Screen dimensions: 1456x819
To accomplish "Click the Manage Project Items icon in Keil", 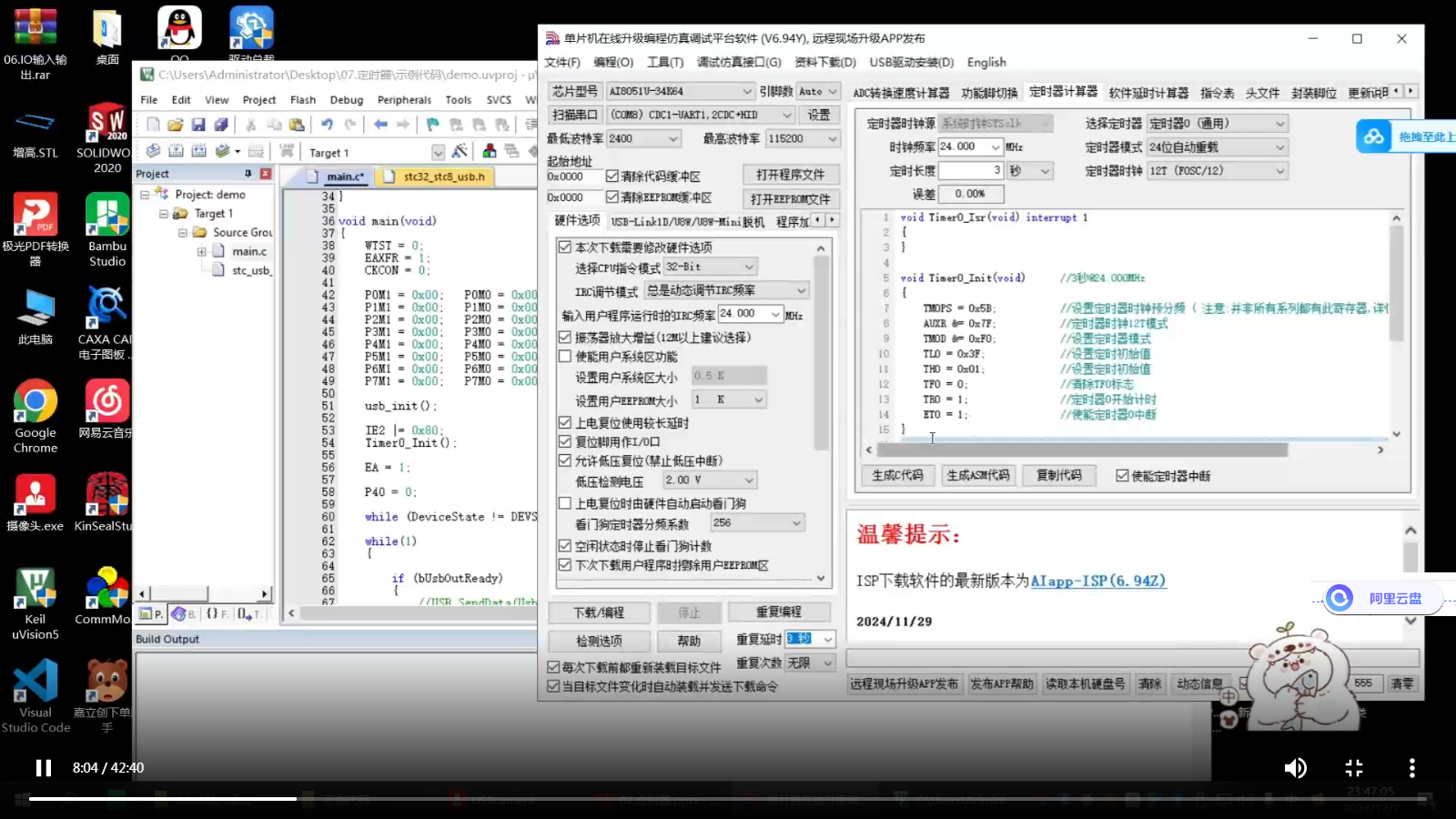I will click(490, 151).
